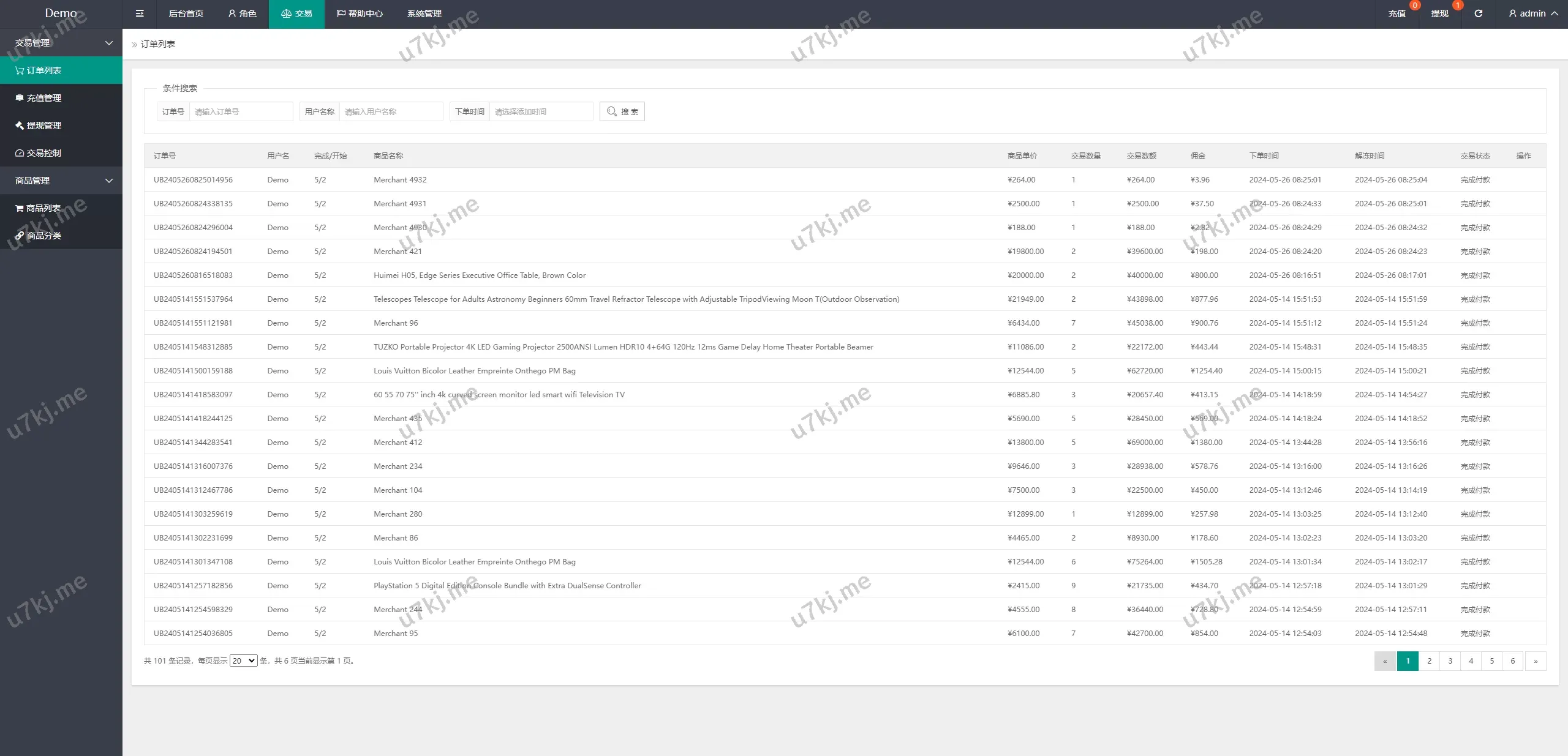Open the records-per-page dropdown
This screenshot has height=756, width=1568.
(243, 661)
